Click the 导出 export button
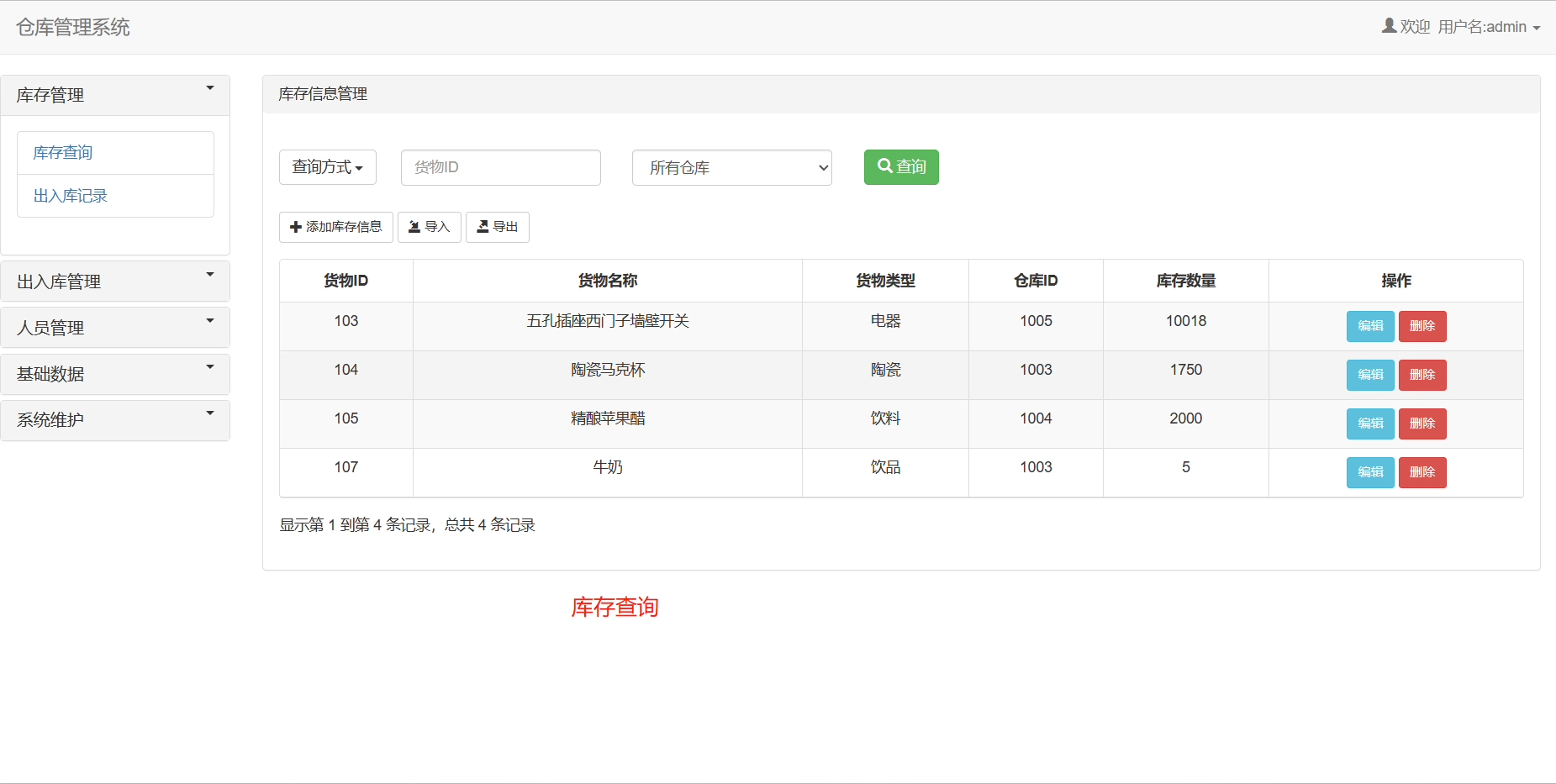The image size is (1556, 784). (x=498, y=227)
